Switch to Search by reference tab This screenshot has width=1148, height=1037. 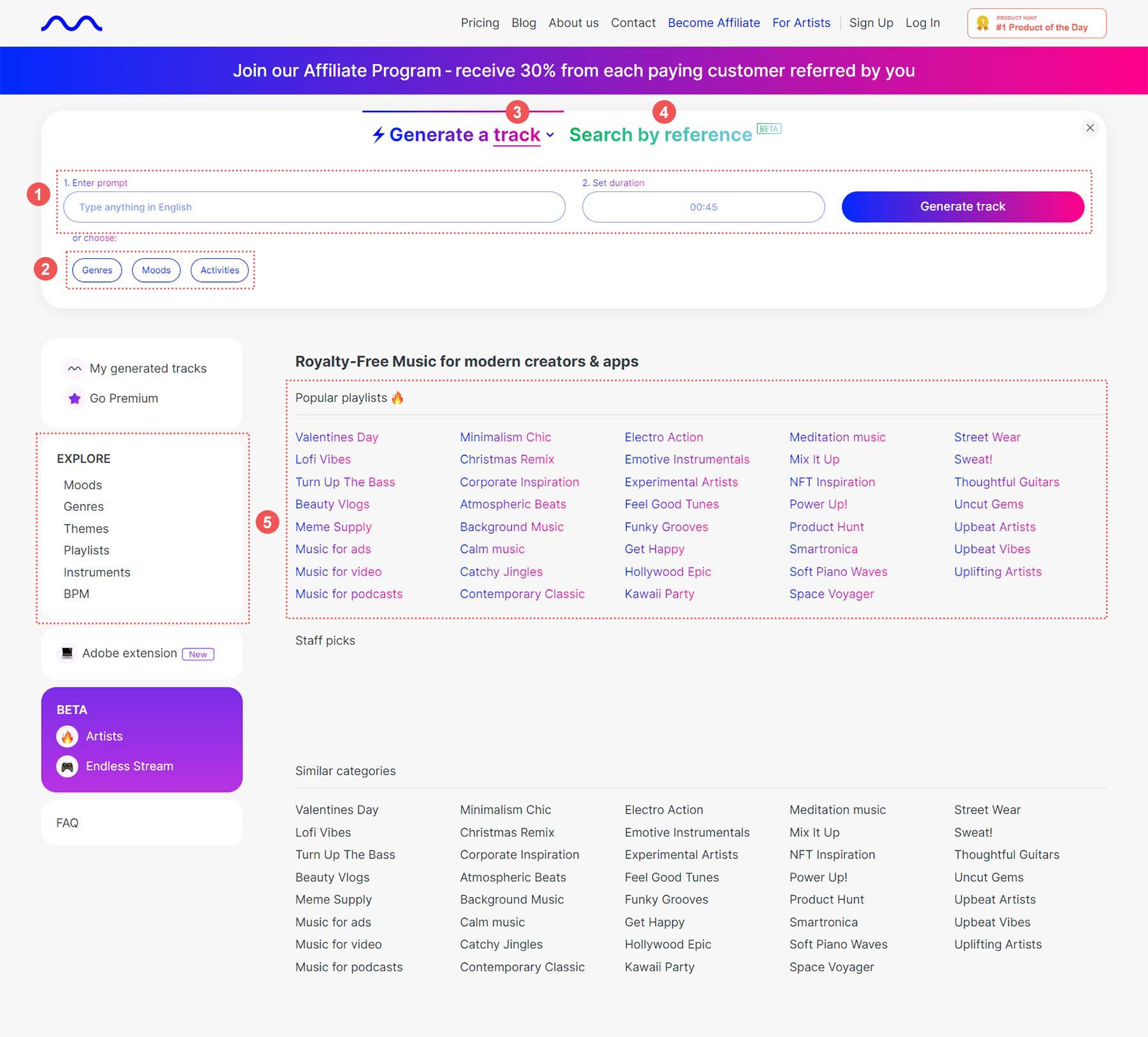click(x=661, y=135)
